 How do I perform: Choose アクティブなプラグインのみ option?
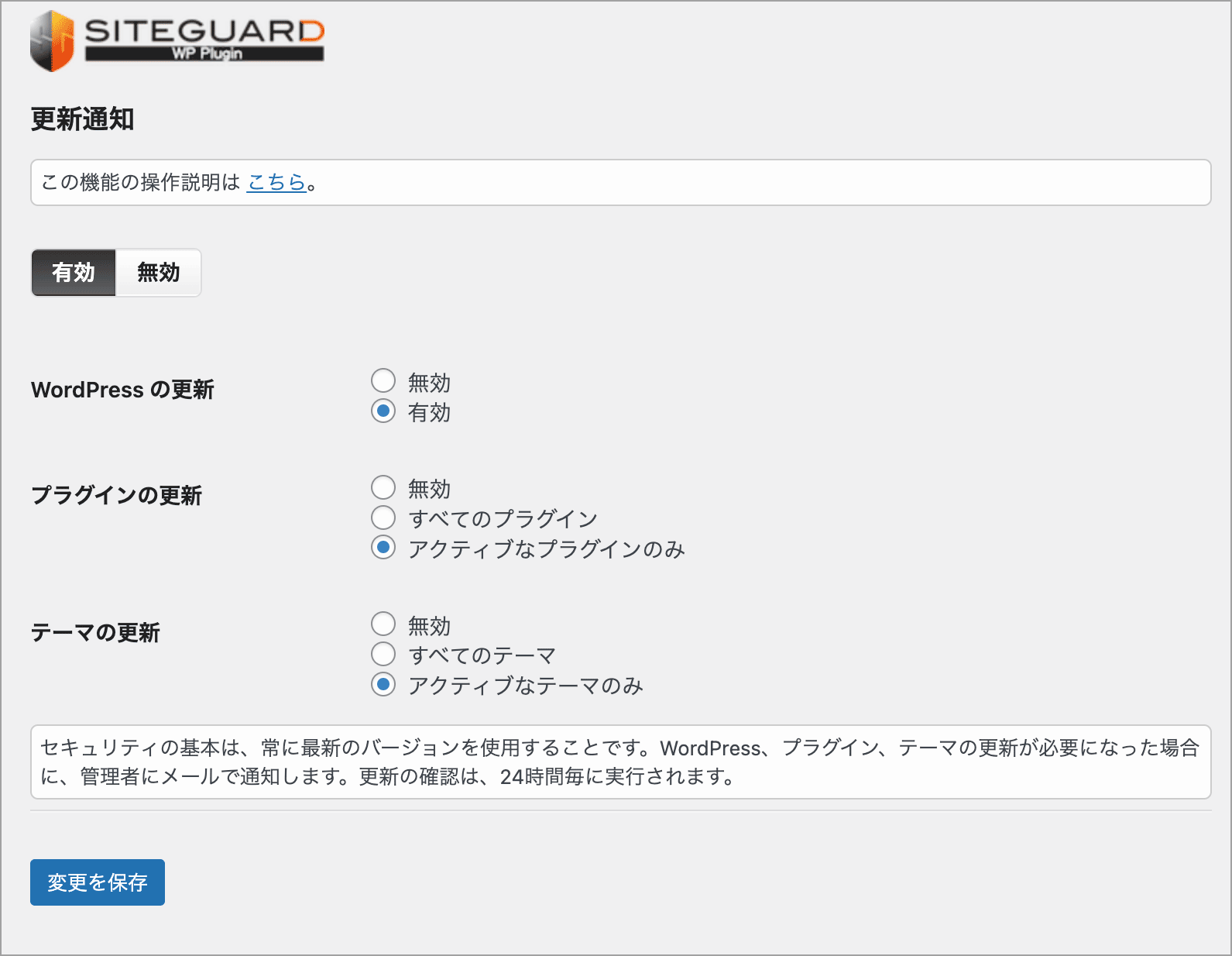(x=383, y=548)
